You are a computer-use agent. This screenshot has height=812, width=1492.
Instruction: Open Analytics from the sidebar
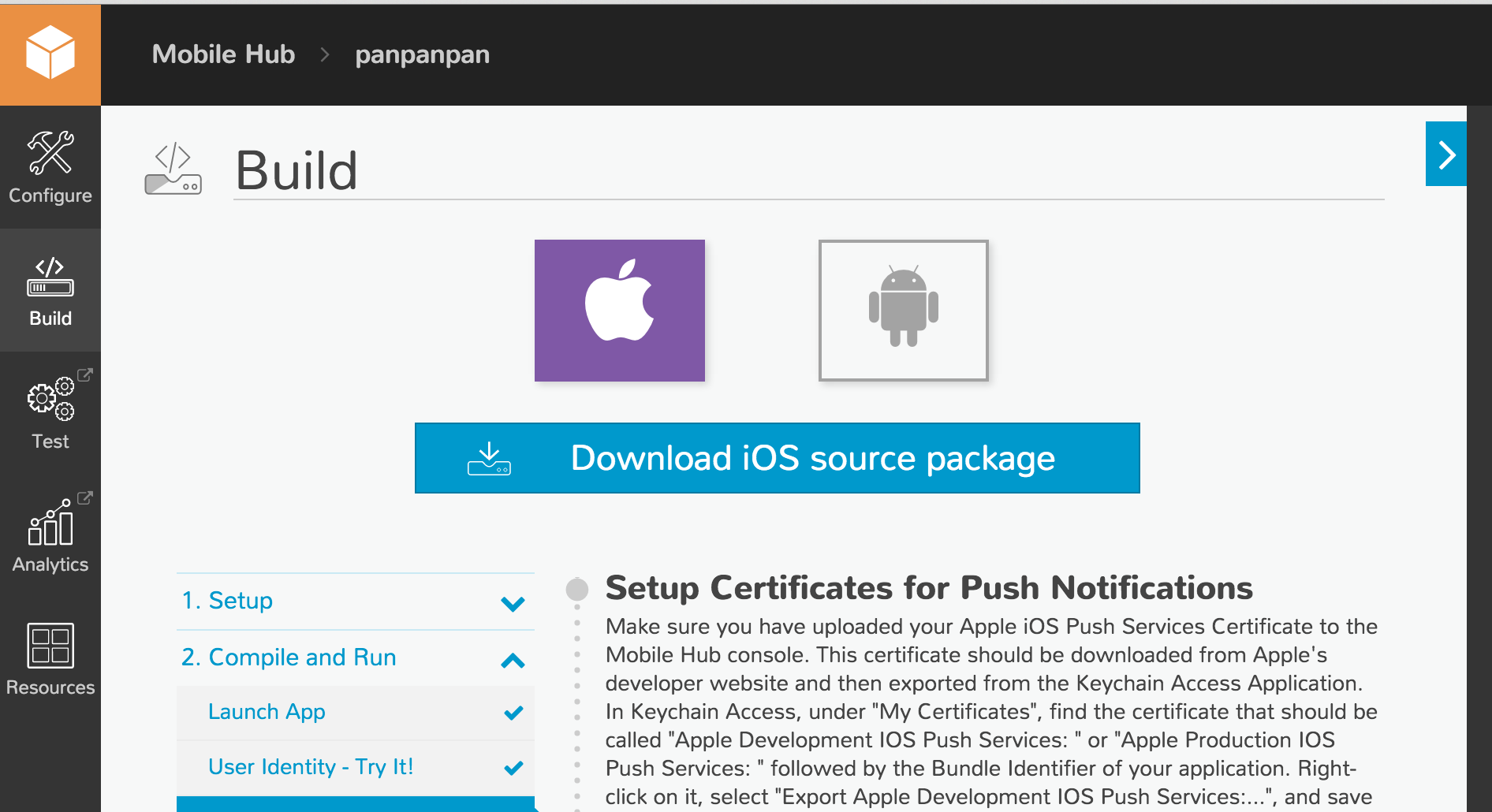coord(50,536)
